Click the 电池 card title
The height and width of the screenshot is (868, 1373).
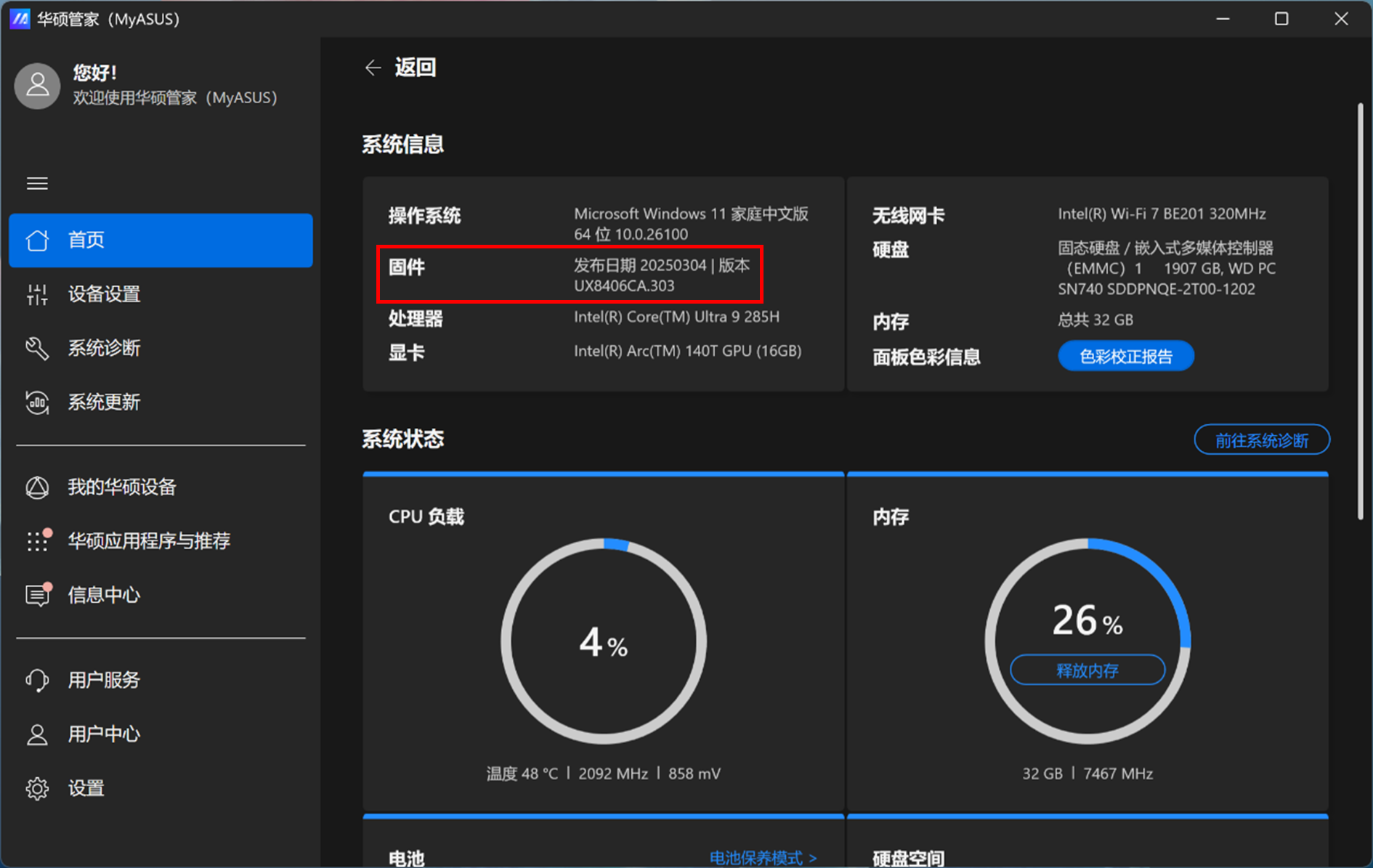point(406,859)
